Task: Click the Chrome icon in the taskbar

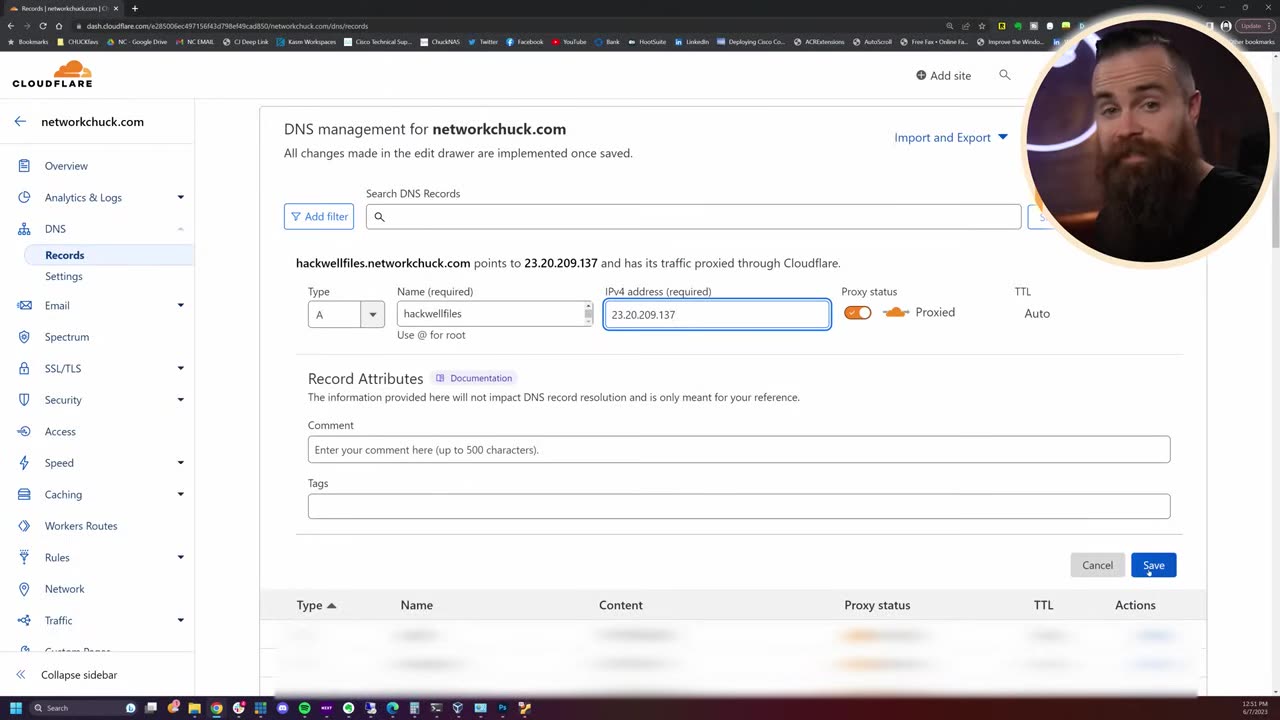Action: click(x=216, y=708)
